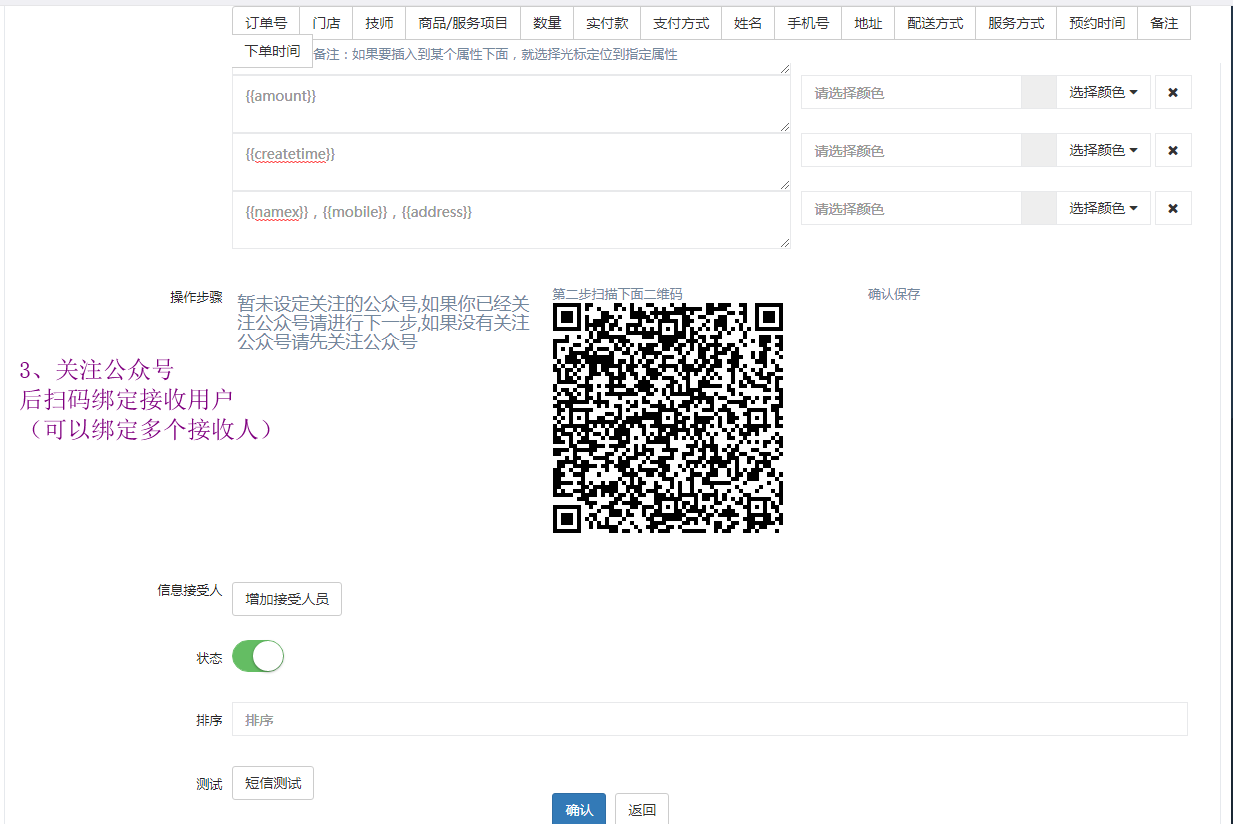The image size is (1233, 824).
Task: Delete the {{createtime}} row using its × icon
Action: [1173, 150]
